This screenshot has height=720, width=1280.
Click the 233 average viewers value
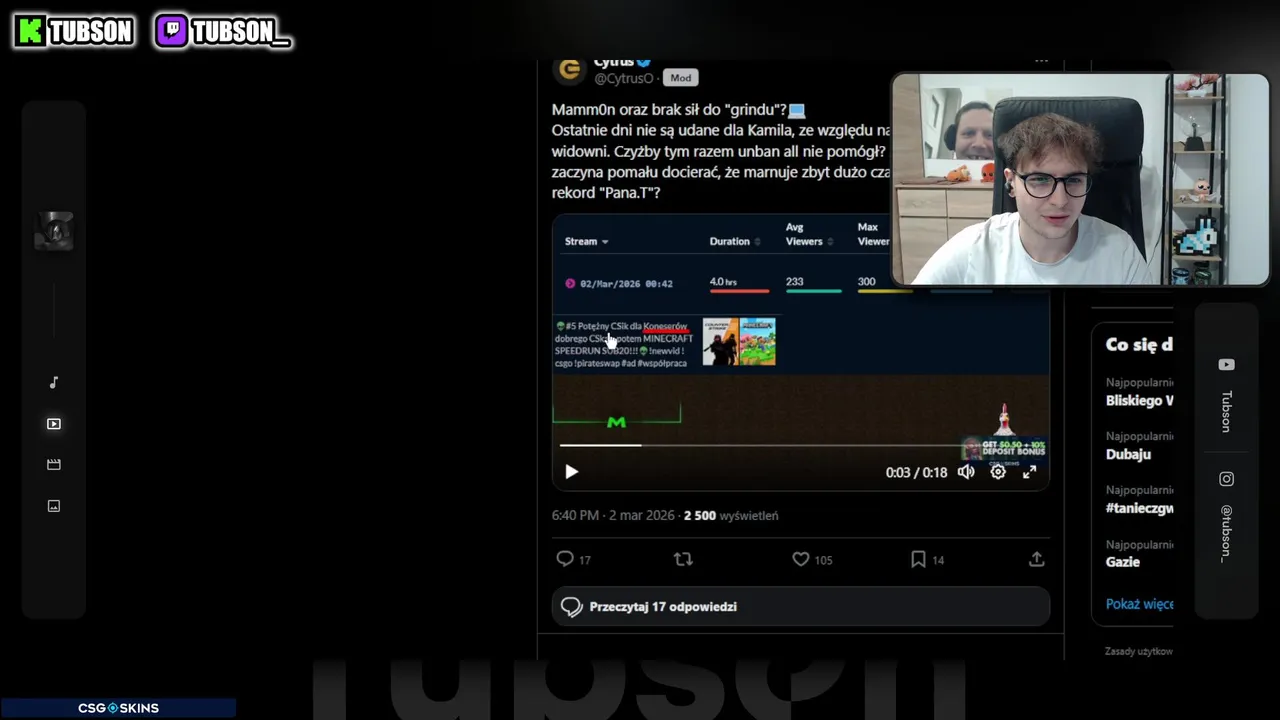pyautogui.click(x=795, y=282)
